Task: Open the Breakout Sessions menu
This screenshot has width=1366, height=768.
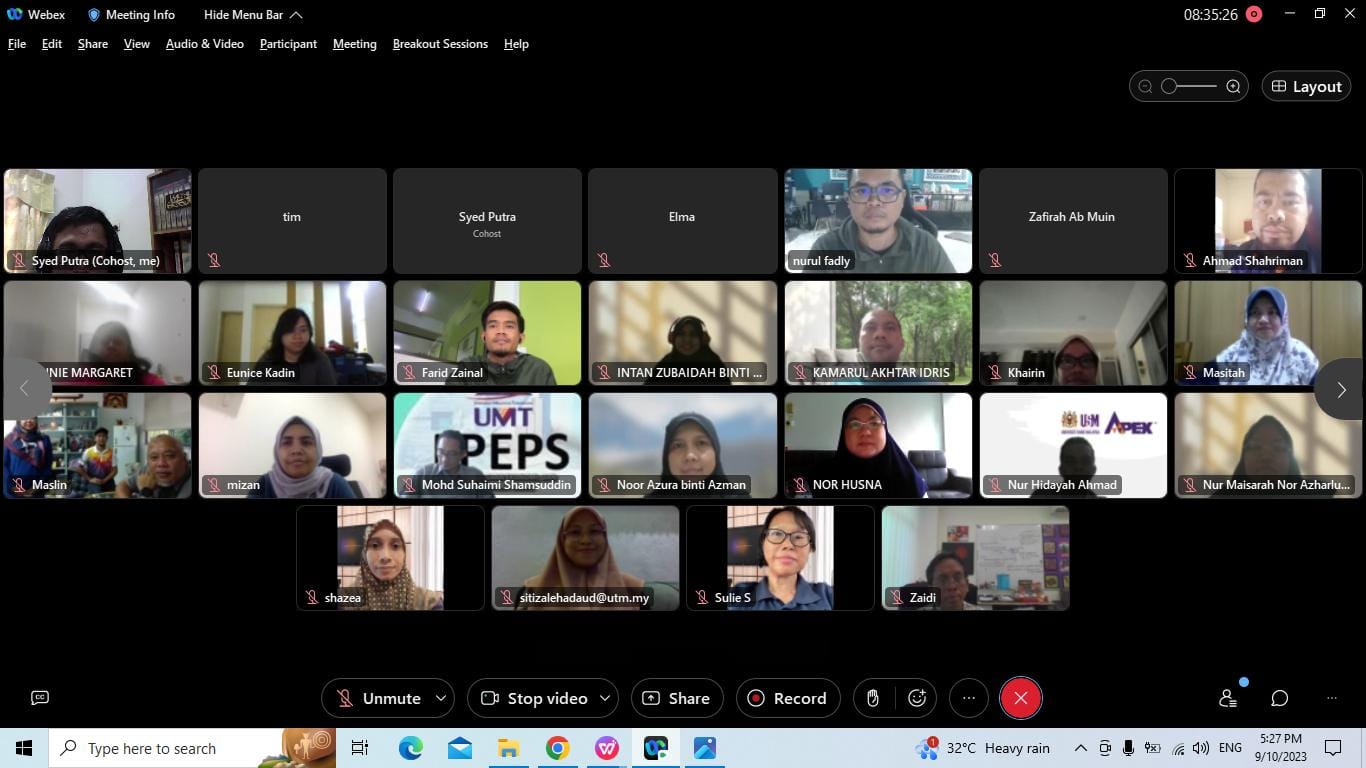Action: [x=440, y=44]
